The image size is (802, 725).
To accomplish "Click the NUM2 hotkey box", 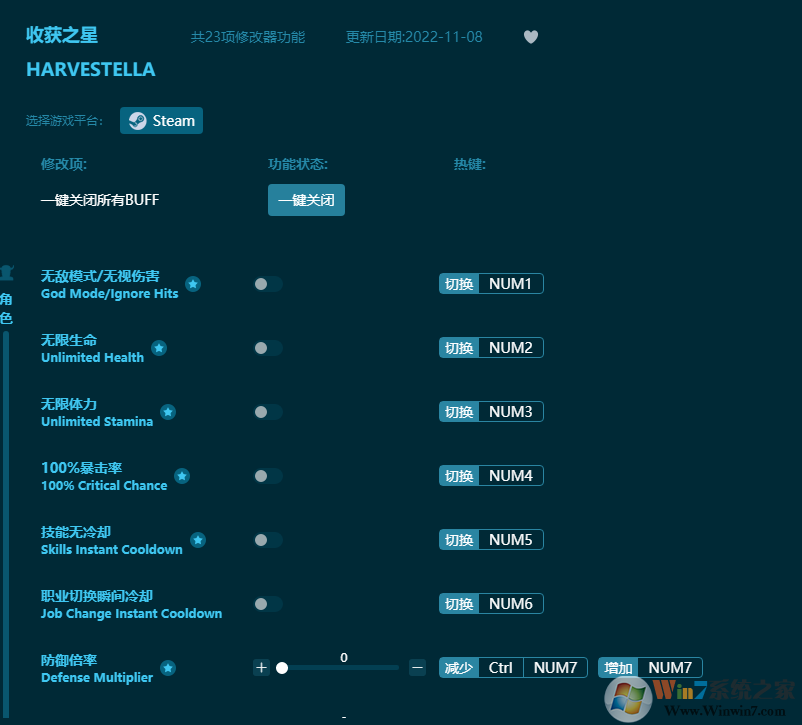I will coord(510,347).
